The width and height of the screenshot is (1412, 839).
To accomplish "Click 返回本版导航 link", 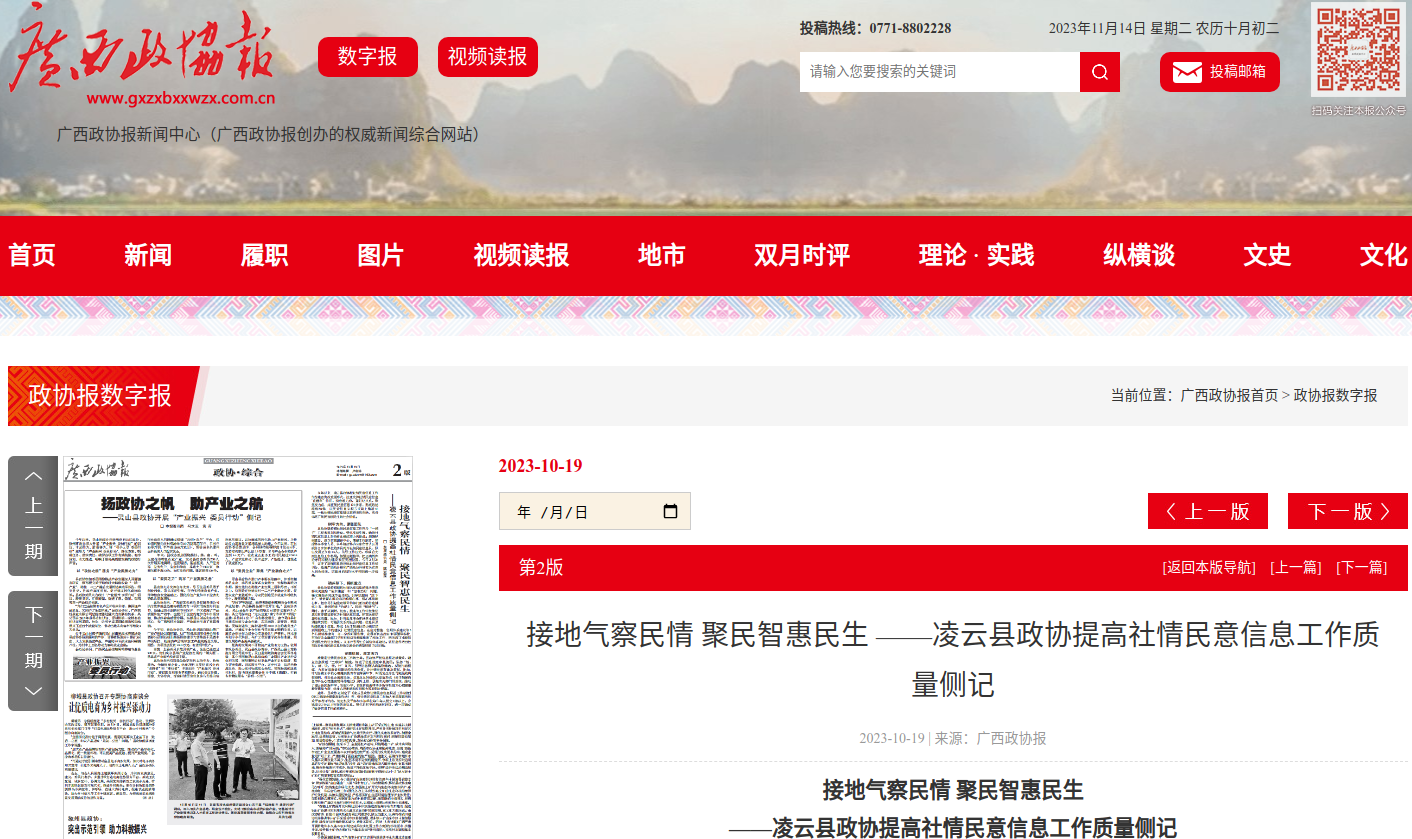I will (1209, 567).
